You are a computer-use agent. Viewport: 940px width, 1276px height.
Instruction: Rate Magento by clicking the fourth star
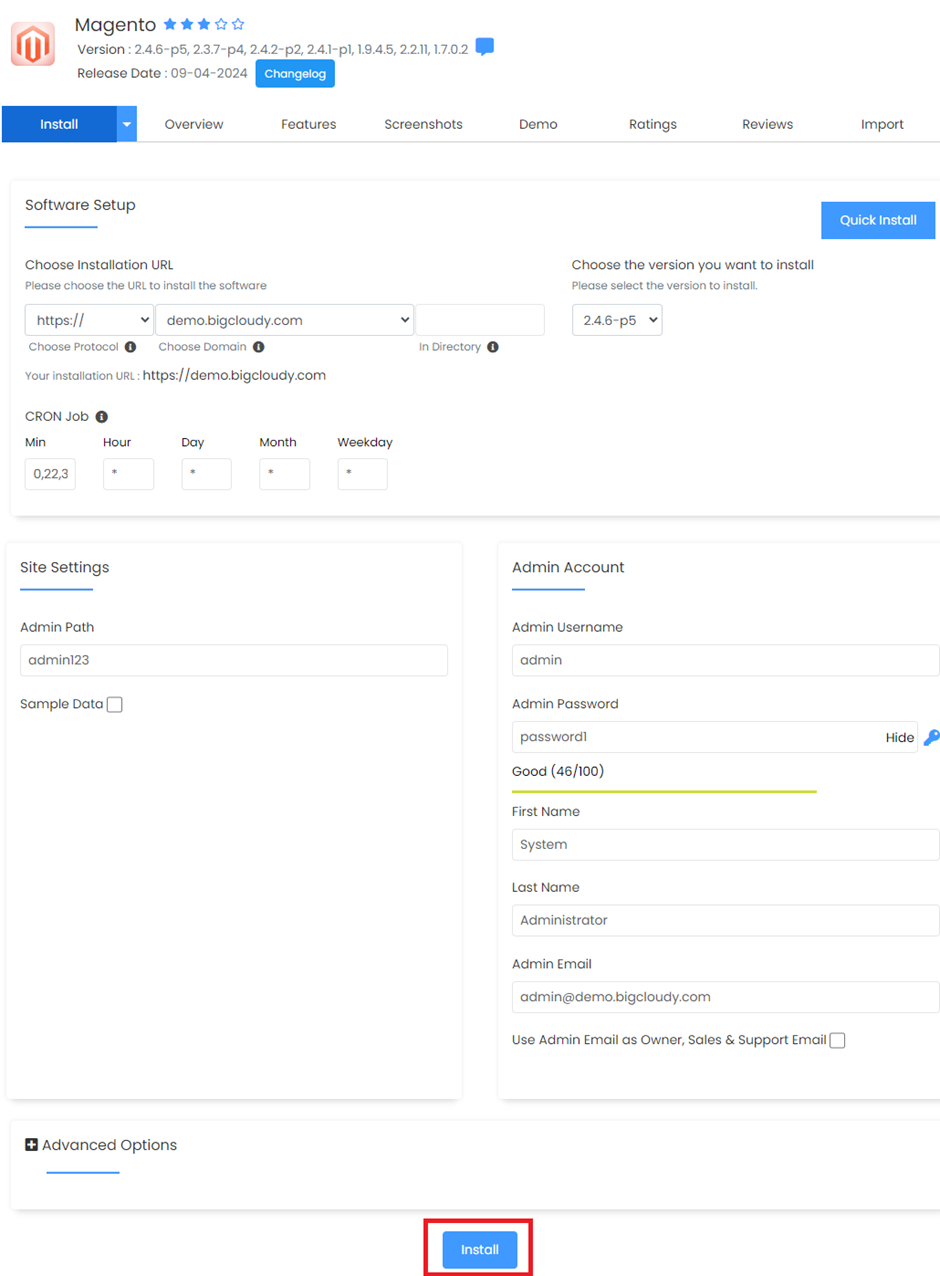coord(221,25)
